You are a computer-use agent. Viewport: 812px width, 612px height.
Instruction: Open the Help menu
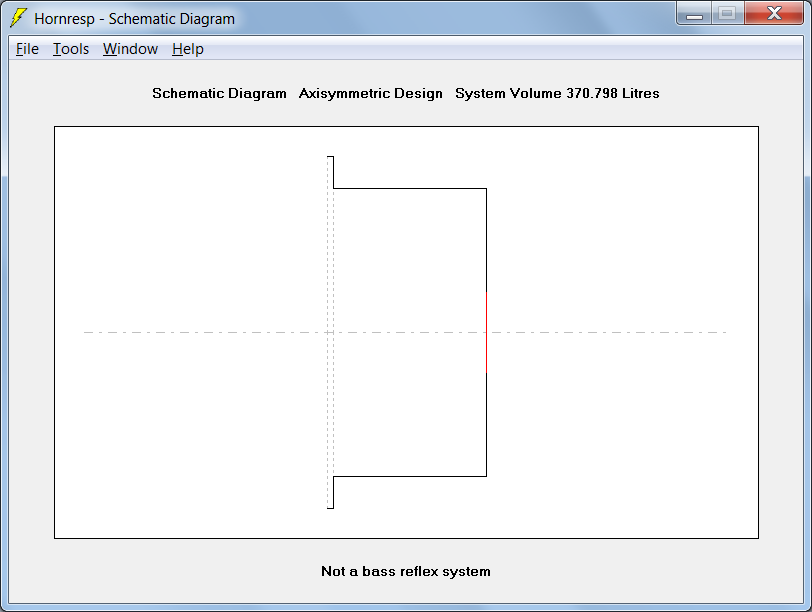pyautogui.click(x=187, y=49)
